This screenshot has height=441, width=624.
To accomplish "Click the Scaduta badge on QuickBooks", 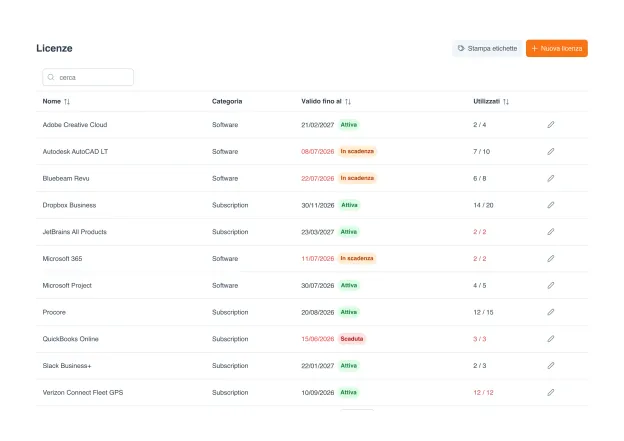I will (352, 339).
